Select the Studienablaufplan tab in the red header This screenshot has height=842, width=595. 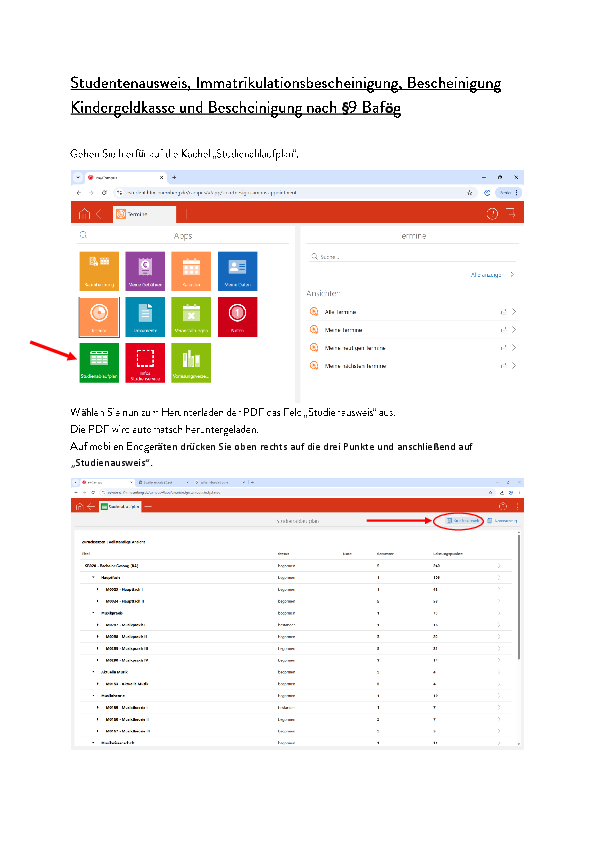(120, 506)
